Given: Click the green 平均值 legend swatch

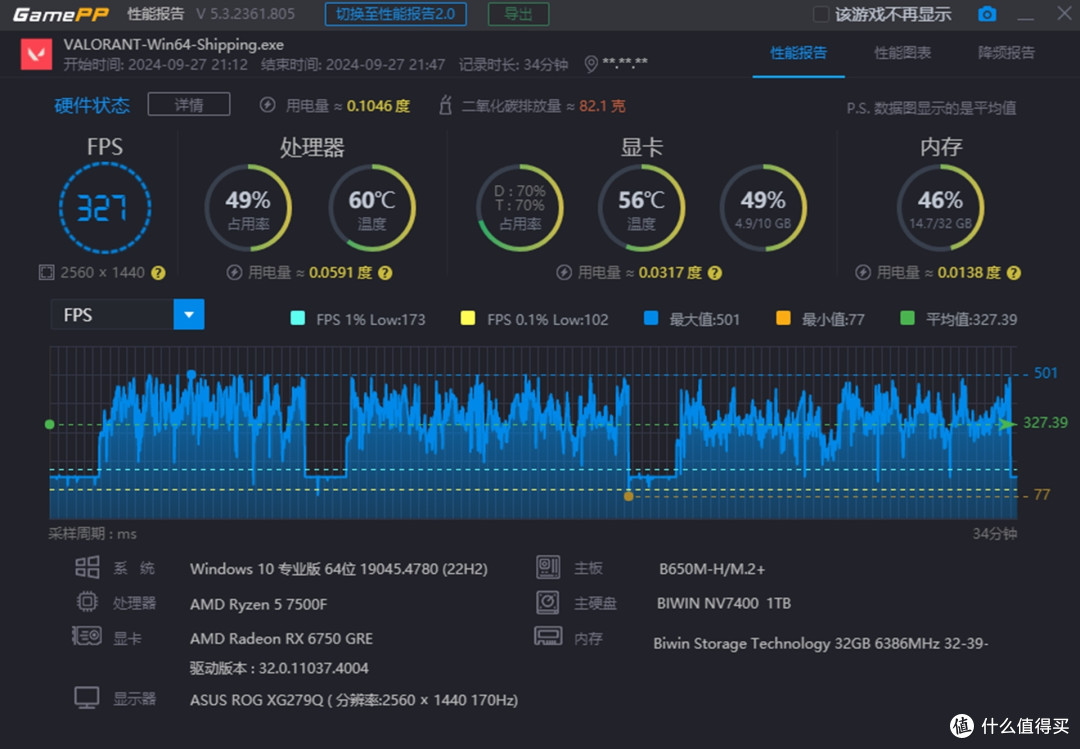Looking at the screenshot, I should [907, 318].
